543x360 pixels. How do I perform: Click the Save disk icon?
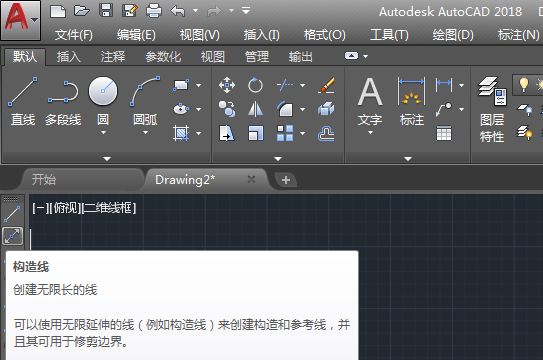(x=106, y=11)
